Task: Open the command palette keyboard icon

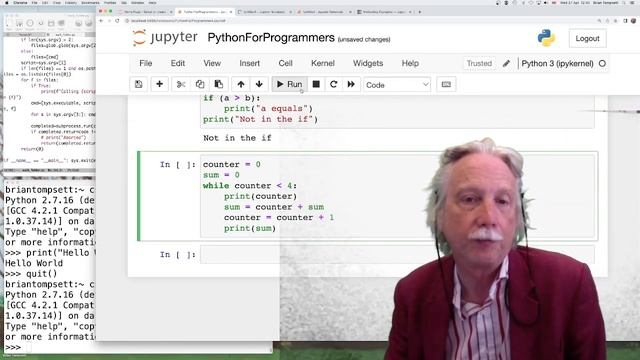Action: [x=446, y=84]
